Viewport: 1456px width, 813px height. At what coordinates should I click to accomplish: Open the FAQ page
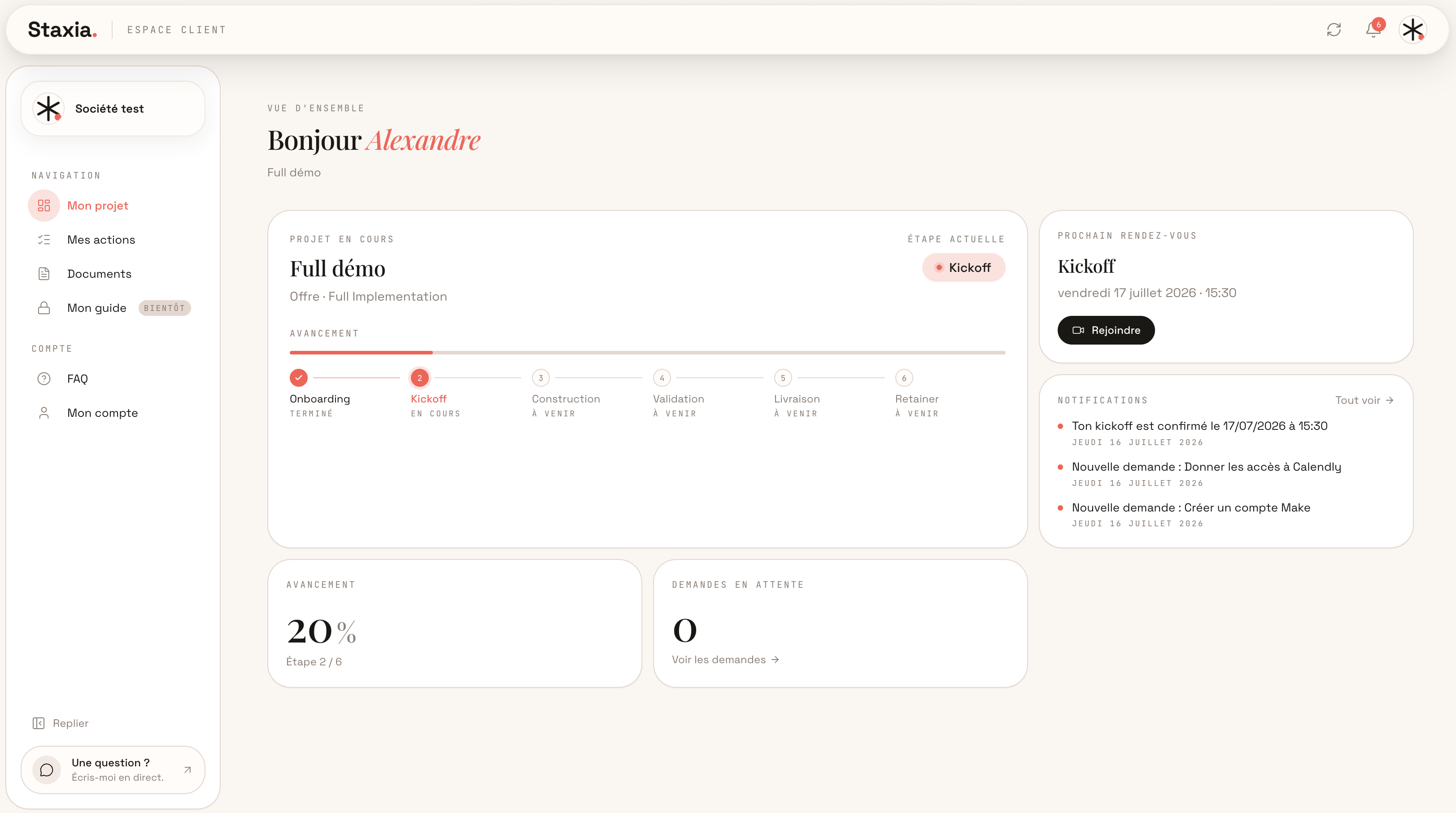[x=113, y=379]
